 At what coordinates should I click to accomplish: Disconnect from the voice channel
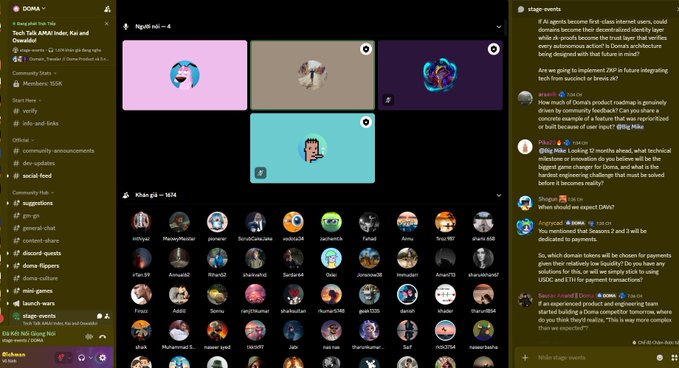tap(103, 337)
